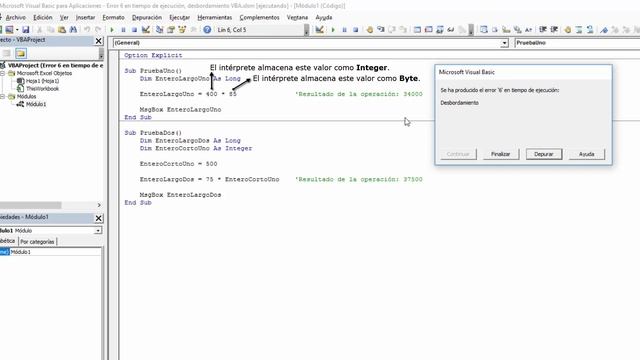Viewport: 640px width, 360px height.
Task: Click the line 'MsgBox EnteroLargoDos'
Action: pos(180,195)
